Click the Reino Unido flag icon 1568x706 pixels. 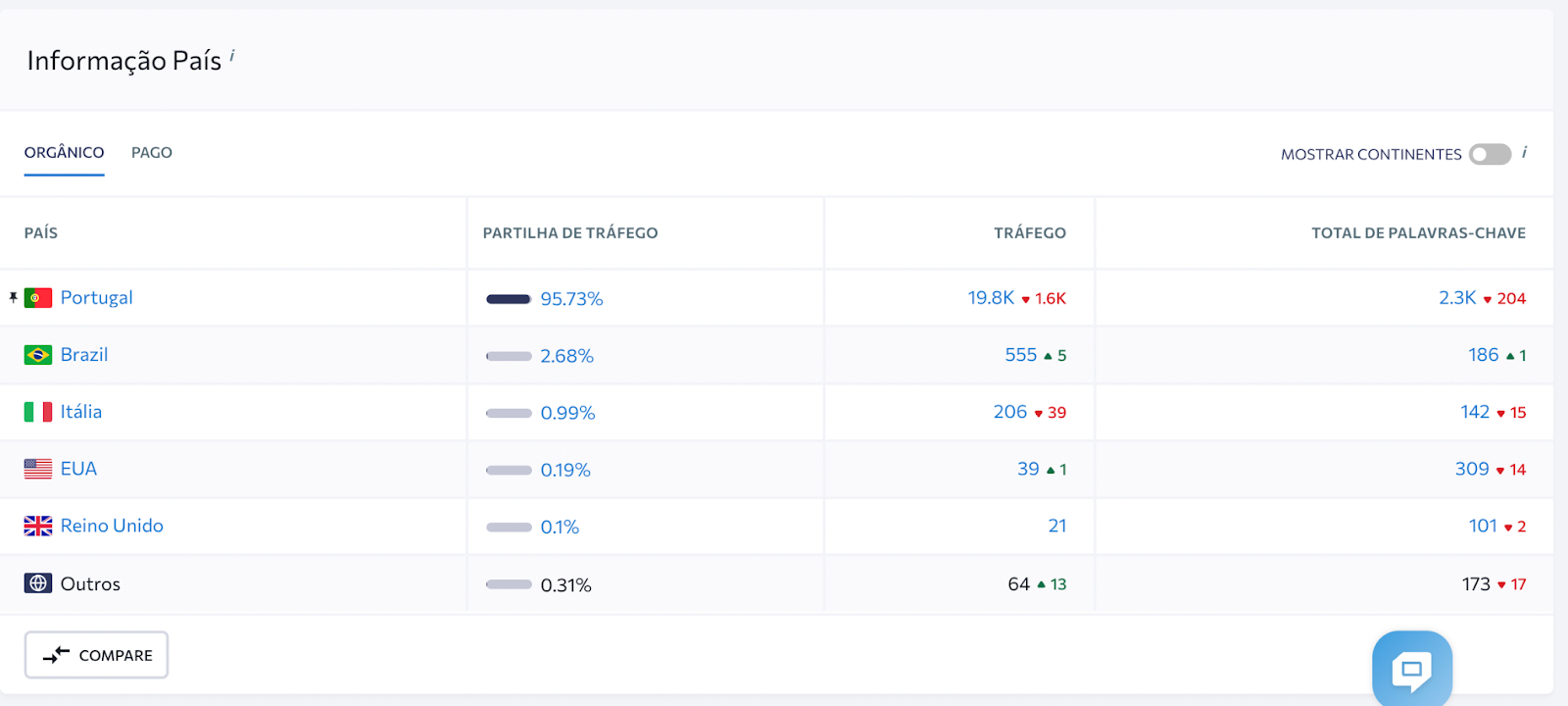pyautogui.click(x=38, y=527)
